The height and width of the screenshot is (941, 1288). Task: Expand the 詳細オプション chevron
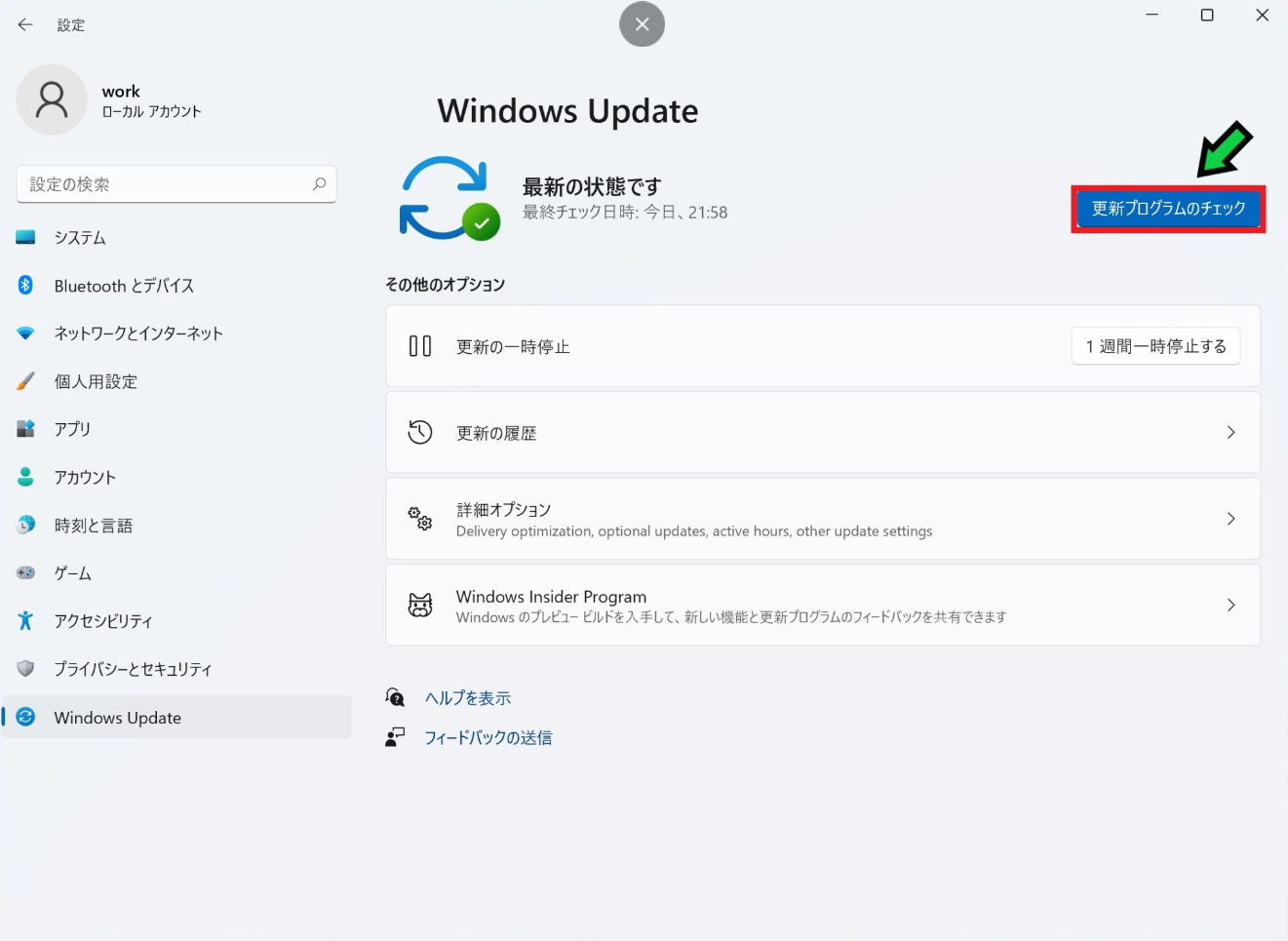[1231, 519]
